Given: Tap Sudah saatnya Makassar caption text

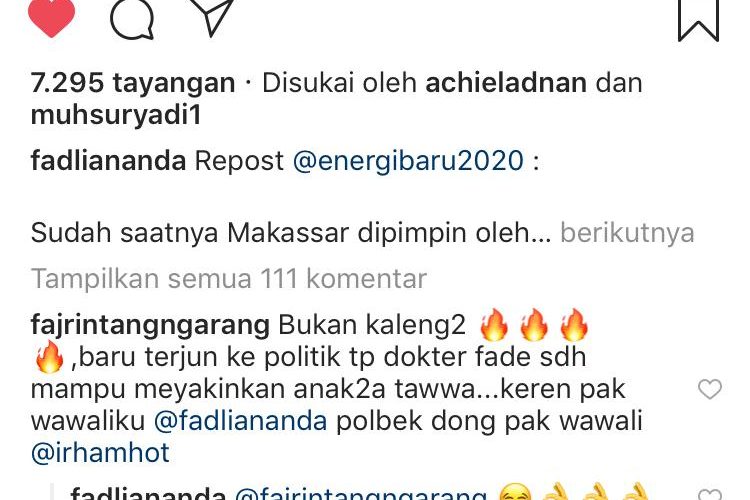Looking at the screenshot, I should (x=291, y=233).
